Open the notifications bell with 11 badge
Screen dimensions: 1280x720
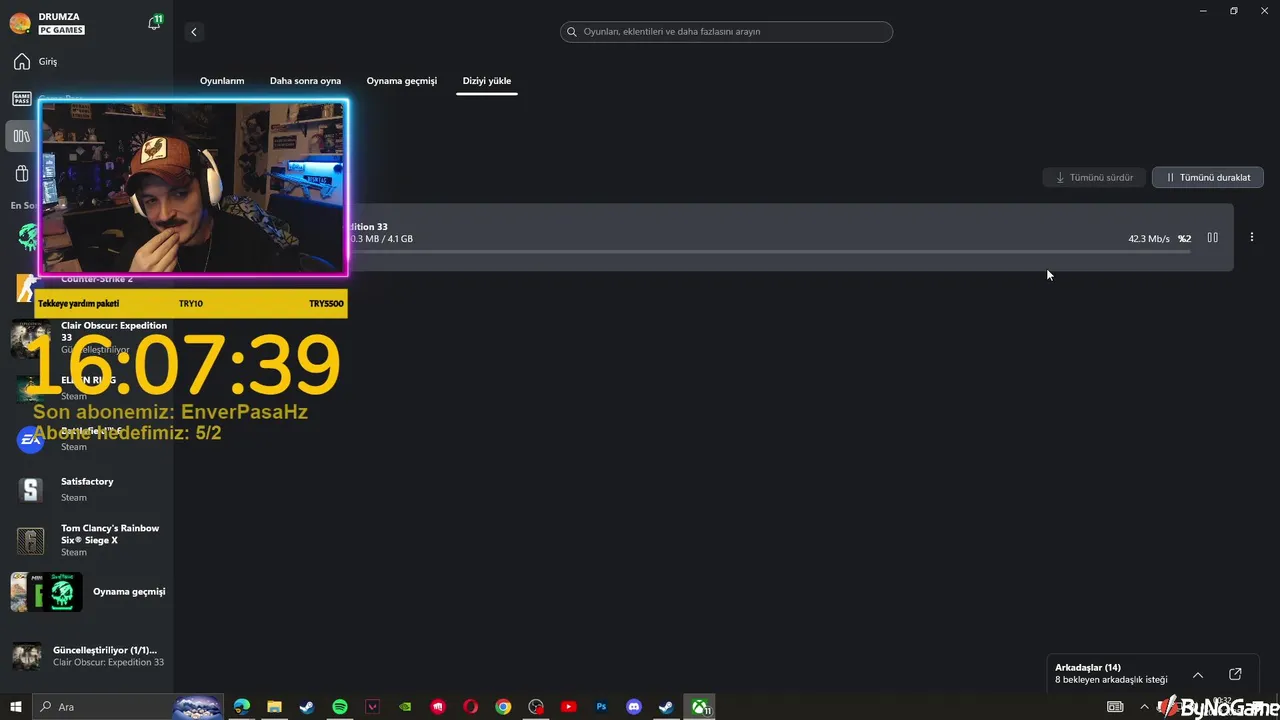pyautogui.click(x=154, y=22)
